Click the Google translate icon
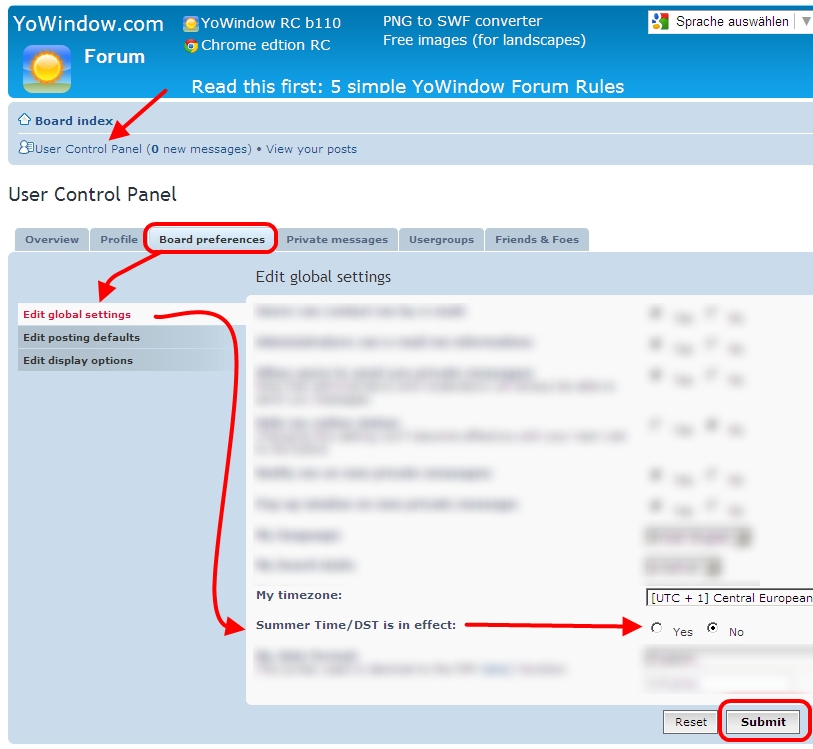The width and height of the screenshot is (813, 749). point(659,21)
